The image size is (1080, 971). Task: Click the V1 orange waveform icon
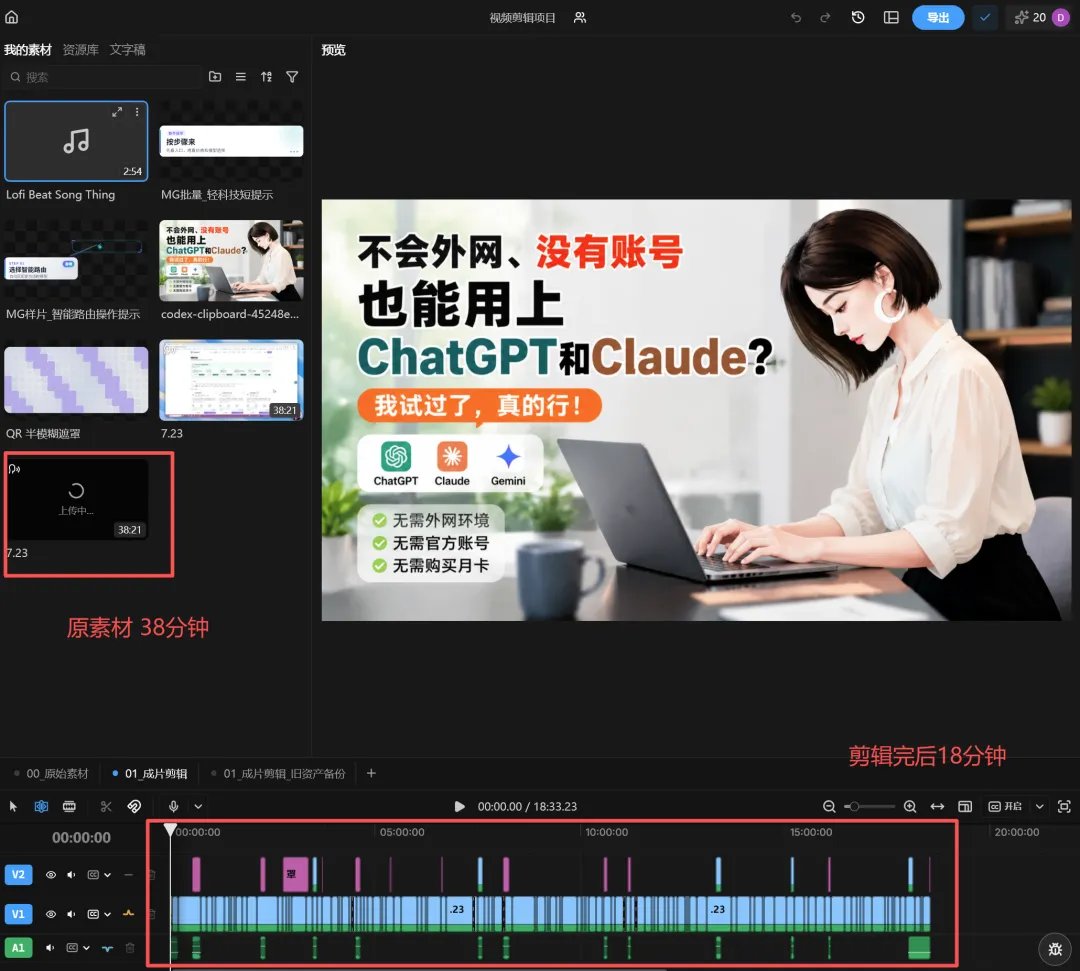pos(128,913)
